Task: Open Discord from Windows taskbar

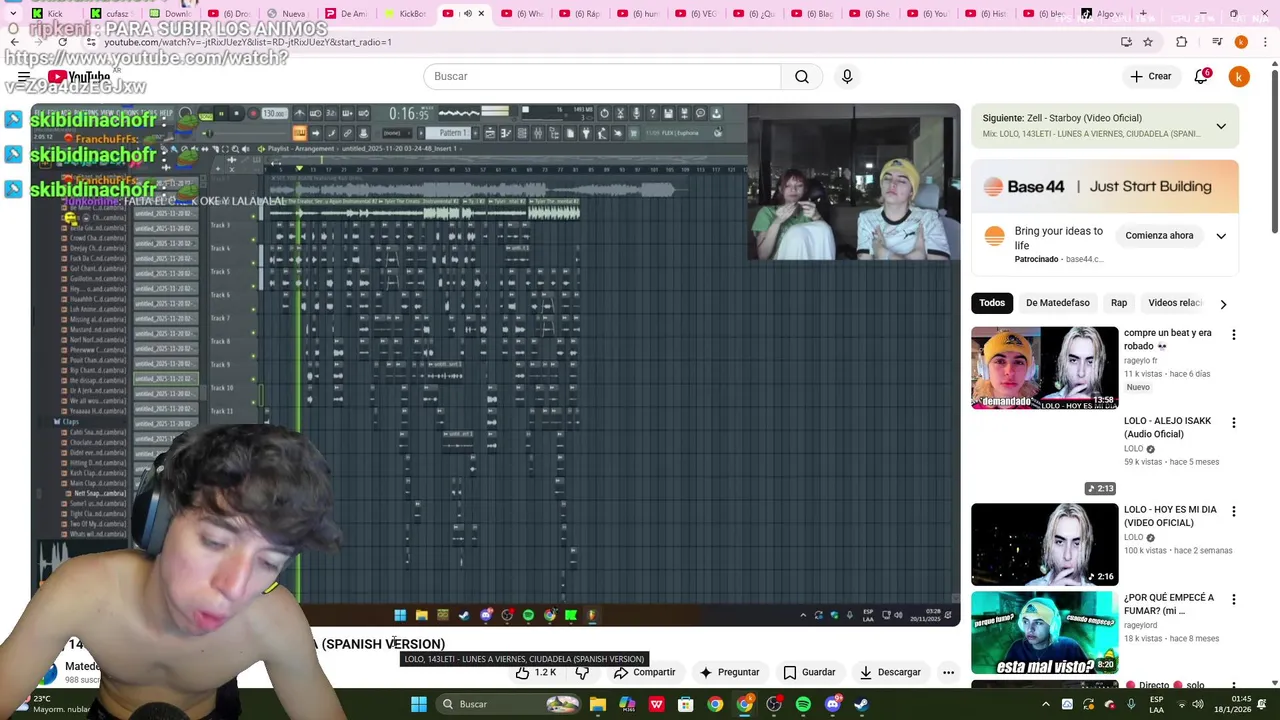Action: click(x=832, y=704)
